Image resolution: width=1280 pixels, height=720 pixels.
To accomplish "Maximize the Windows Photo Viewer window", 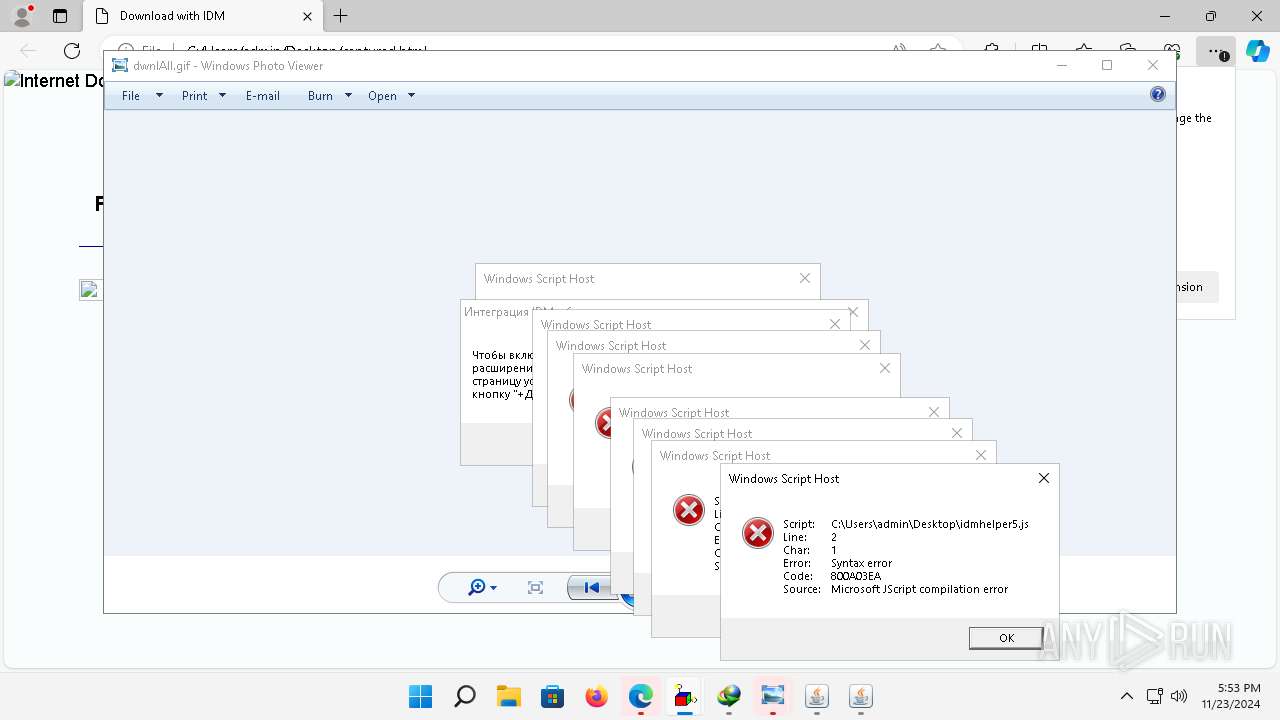I will pyautogui.click(x=1107, y=65).
